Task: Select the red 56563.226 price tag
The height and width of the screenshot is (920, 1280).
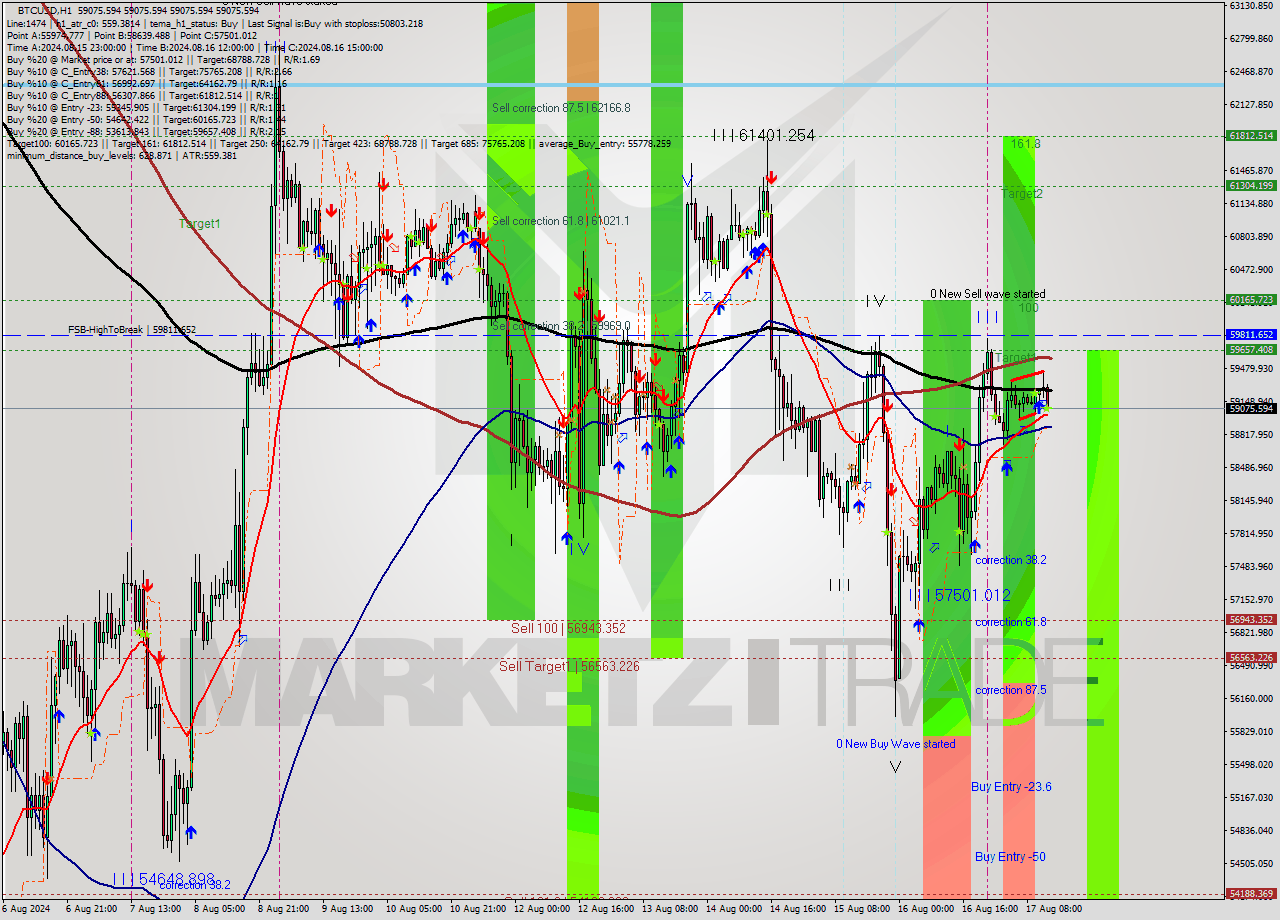Action: 1251,657
